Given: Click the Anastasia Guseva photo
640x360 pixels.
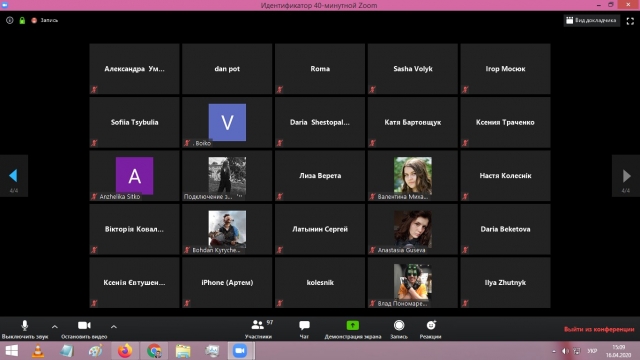Looking at the screenshot, I should click(x=413, y=229).
